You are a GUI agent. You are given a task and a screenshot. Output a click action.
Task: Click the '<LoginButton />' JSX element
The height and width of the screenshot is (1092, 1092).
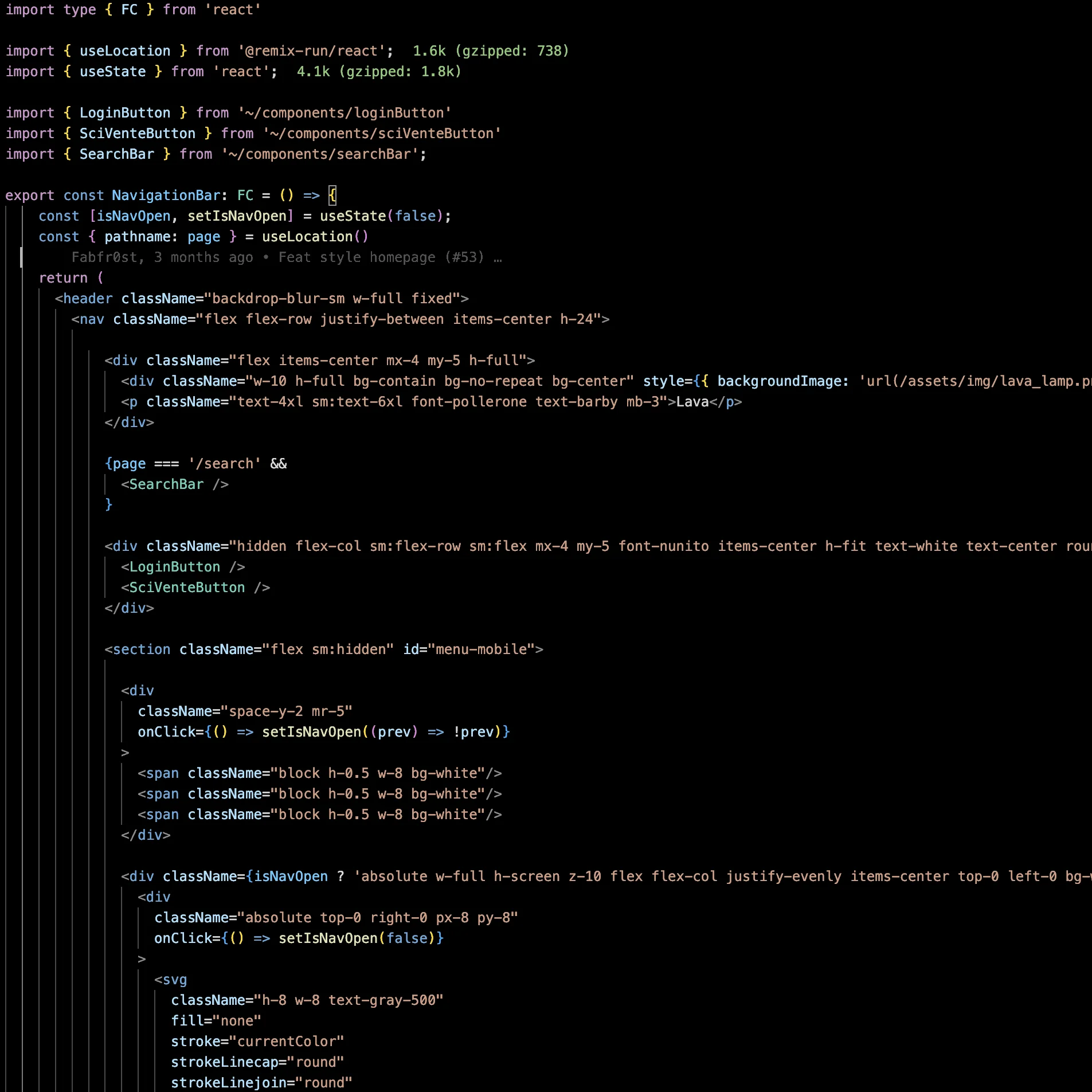[183, 567]
